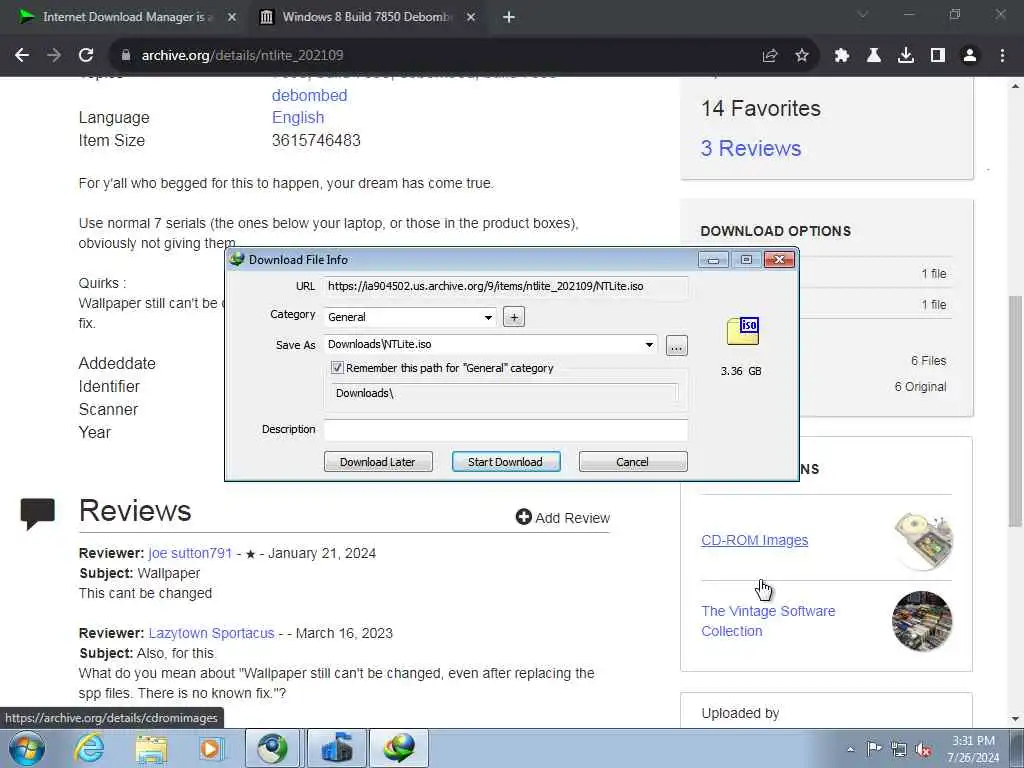Viewport: 1024px width, 768px height.
Task: Launch Internet Explorer from the taskbar
Action: [89, 748]
